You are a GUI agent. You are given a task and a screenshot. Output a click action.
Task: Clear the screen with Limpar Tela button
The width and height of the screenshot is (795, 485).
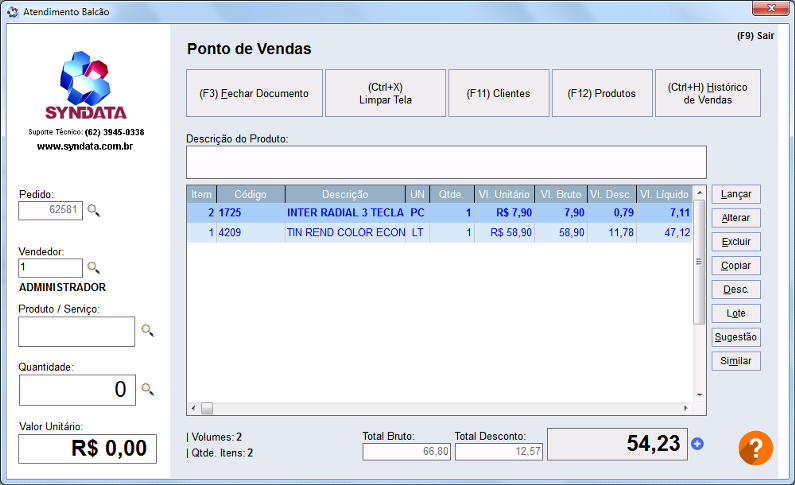pyautogui.click(x=385, y=93)
